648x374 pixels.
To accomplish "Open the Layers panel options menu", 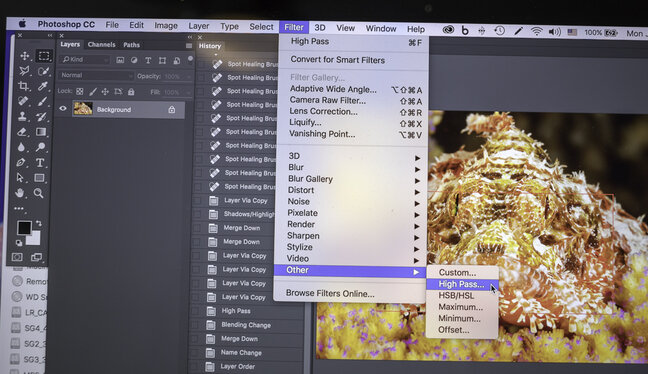I will click(189, 45).
